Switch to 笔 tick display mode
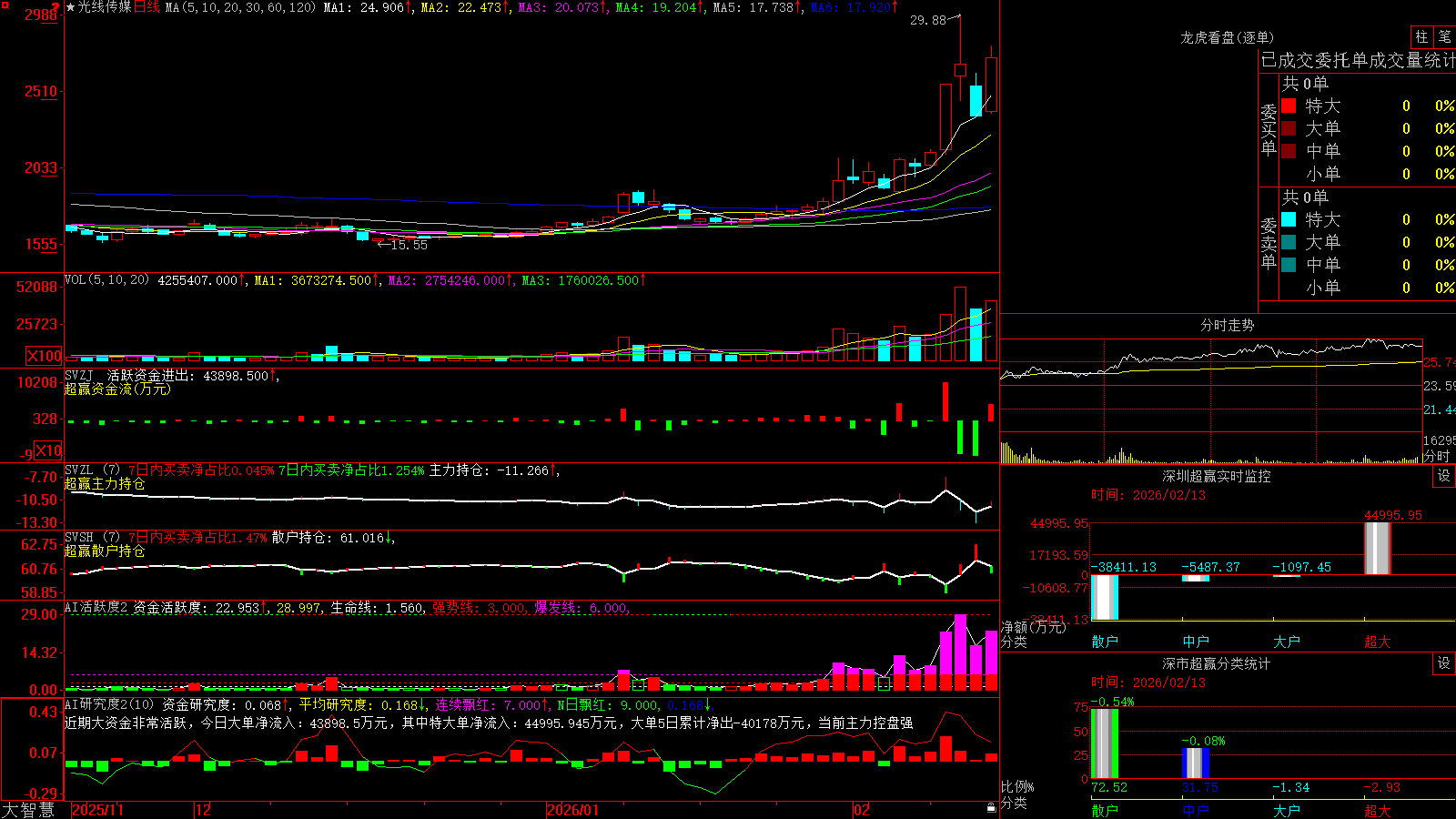The image size is (1456, 819). 1444,36
